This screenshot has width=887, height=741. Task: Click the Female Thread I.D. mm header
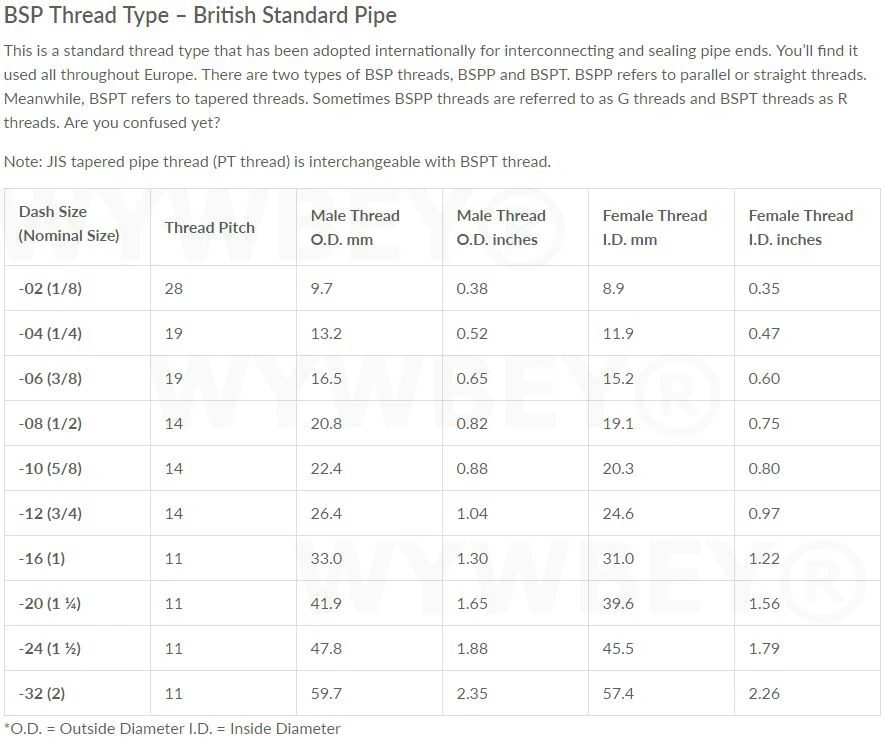click(x=654, y=227)
